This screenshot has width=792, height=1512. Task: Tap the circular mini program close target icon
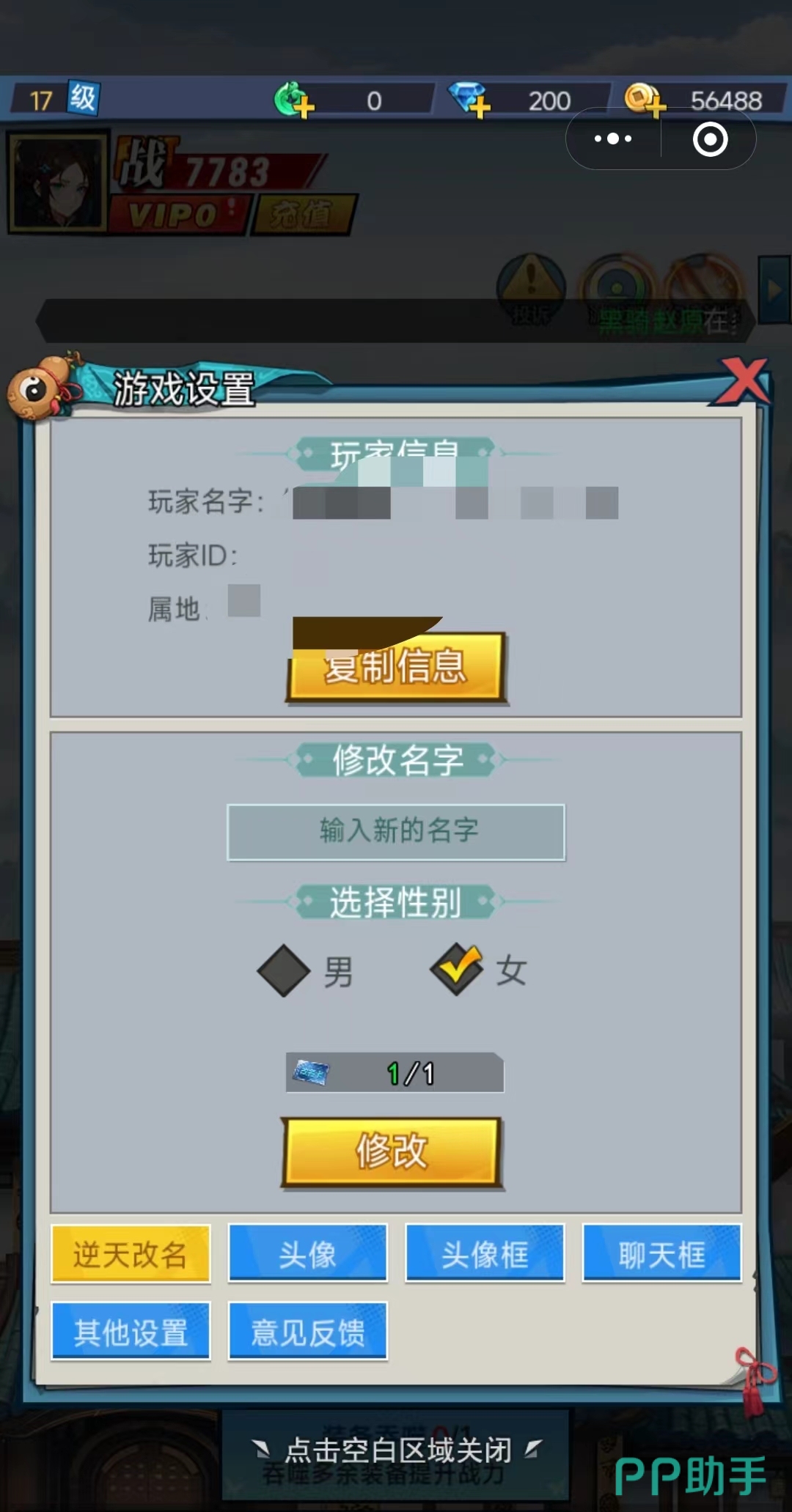pyautogui.click(x=710, y=139)
